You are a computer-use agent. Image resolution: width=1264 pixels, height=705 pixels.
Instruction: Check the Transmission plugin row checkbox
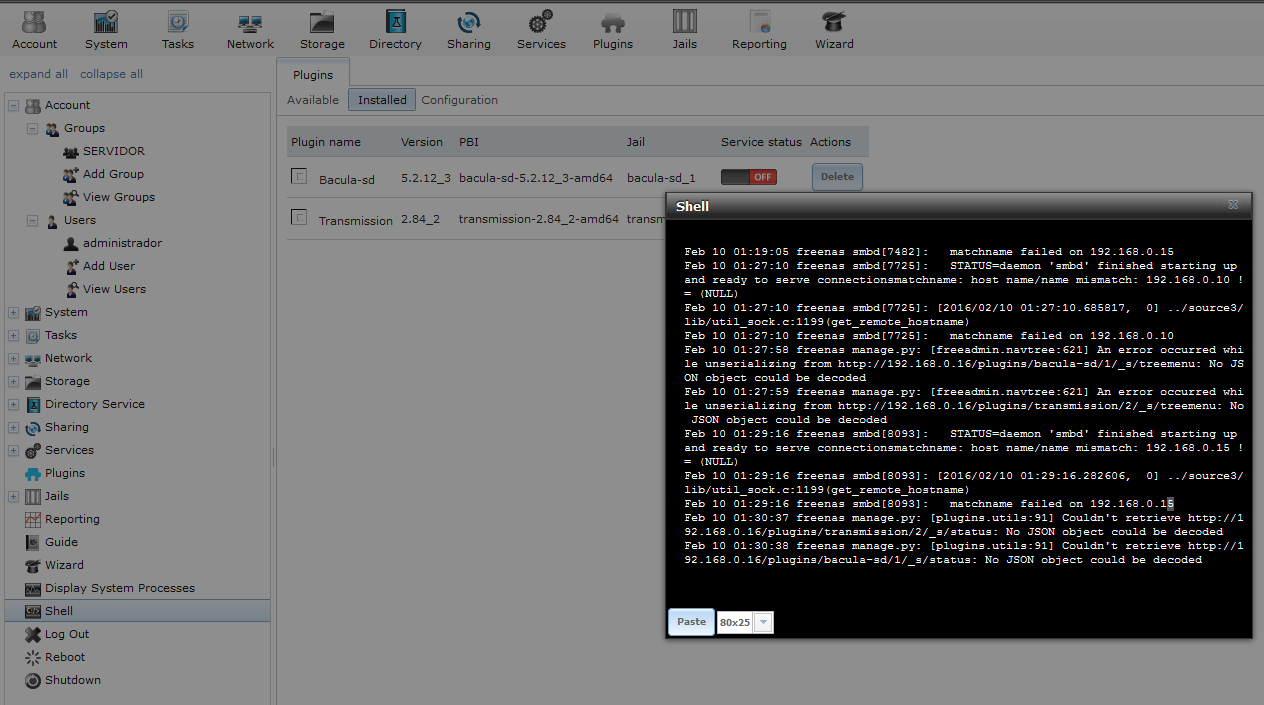coord(298,216)
